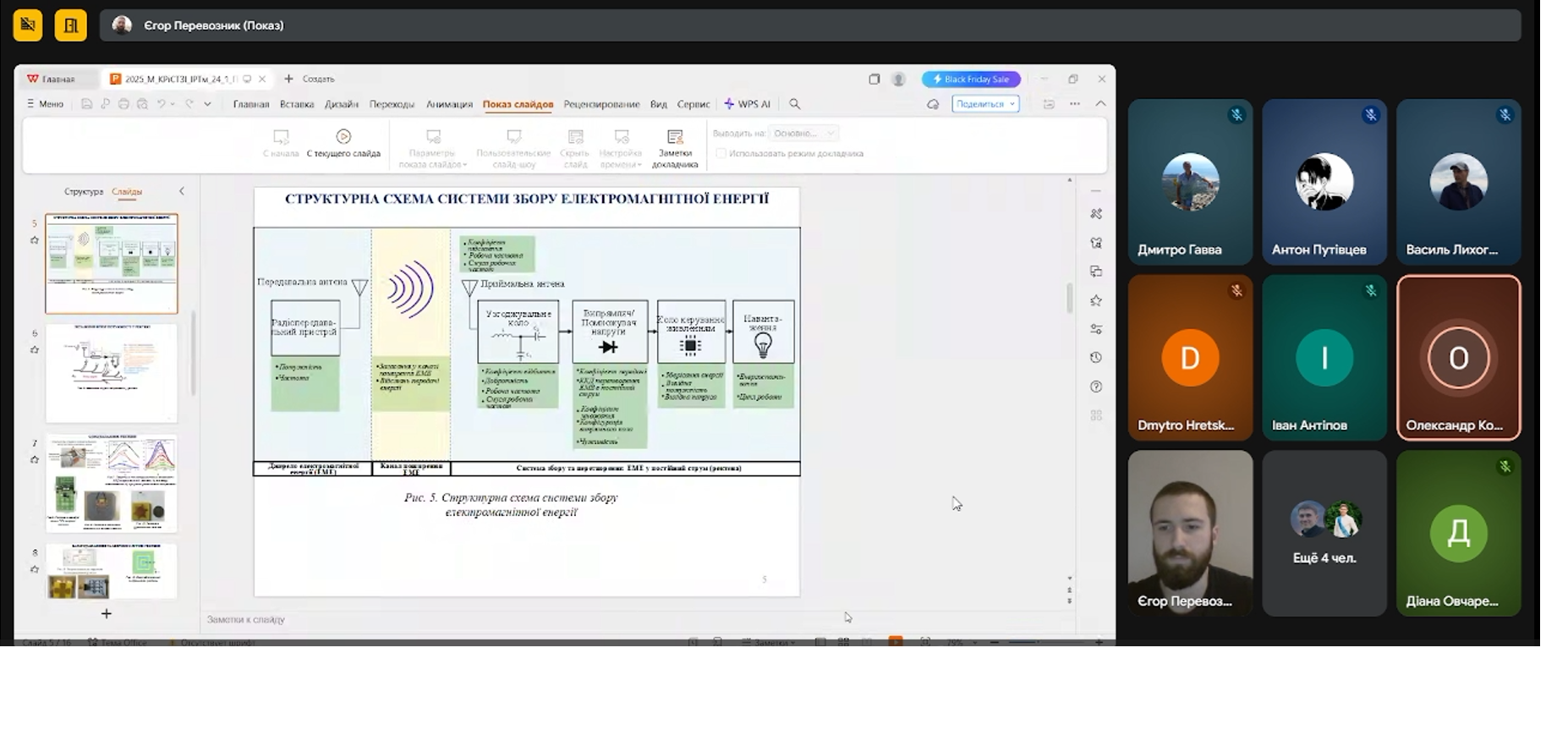Click the "Black Friday Sale" button

click(x=971, y=79)
